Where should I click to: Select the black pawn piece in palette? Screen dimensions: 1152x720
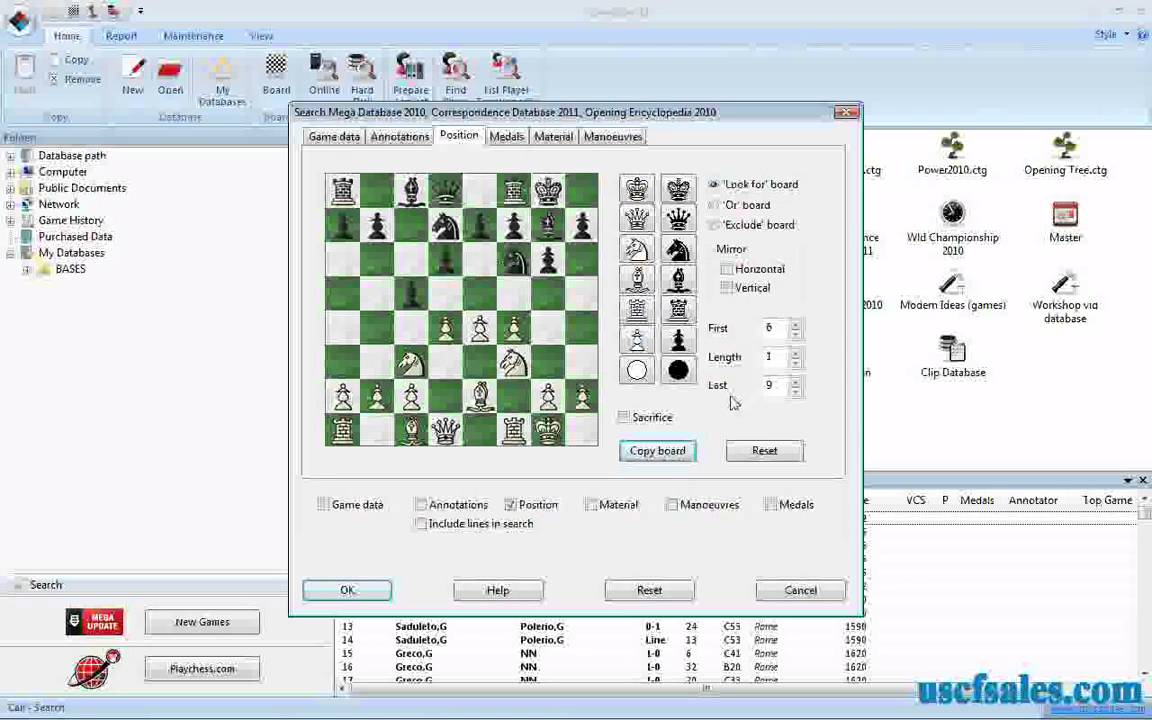pos(678,339)
